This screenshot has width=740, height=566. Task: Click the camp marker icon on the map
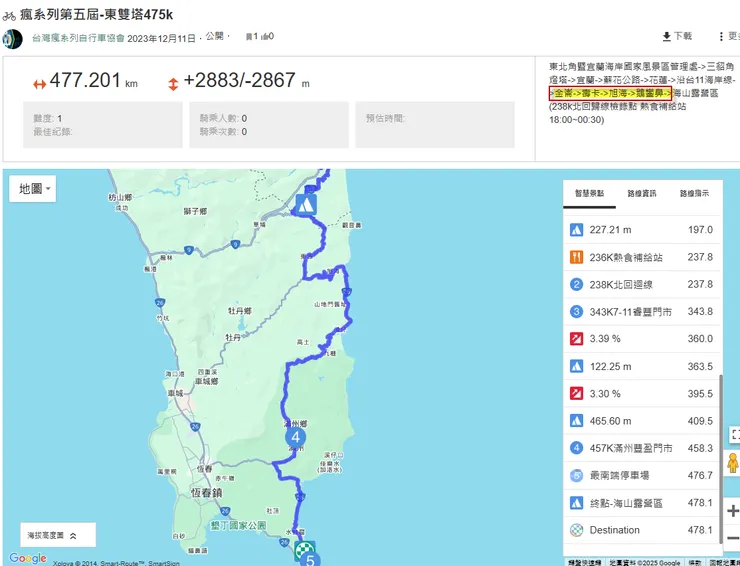(x=306, y=205)
